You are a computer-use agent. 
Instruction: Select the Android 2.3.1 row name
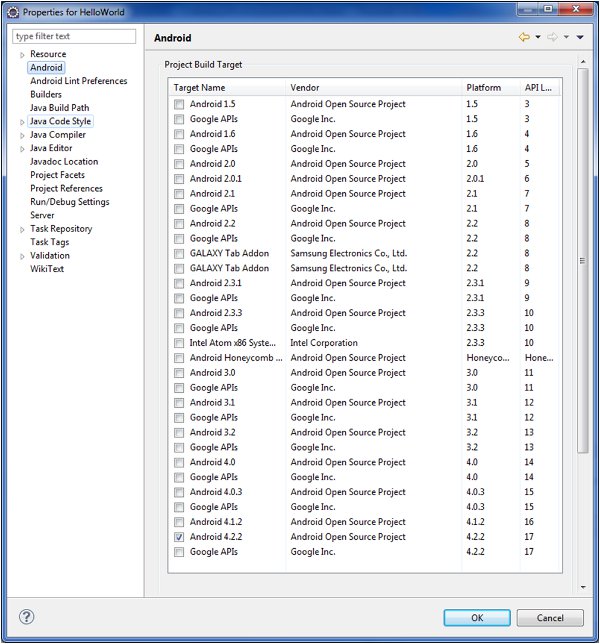pos(216,283)
